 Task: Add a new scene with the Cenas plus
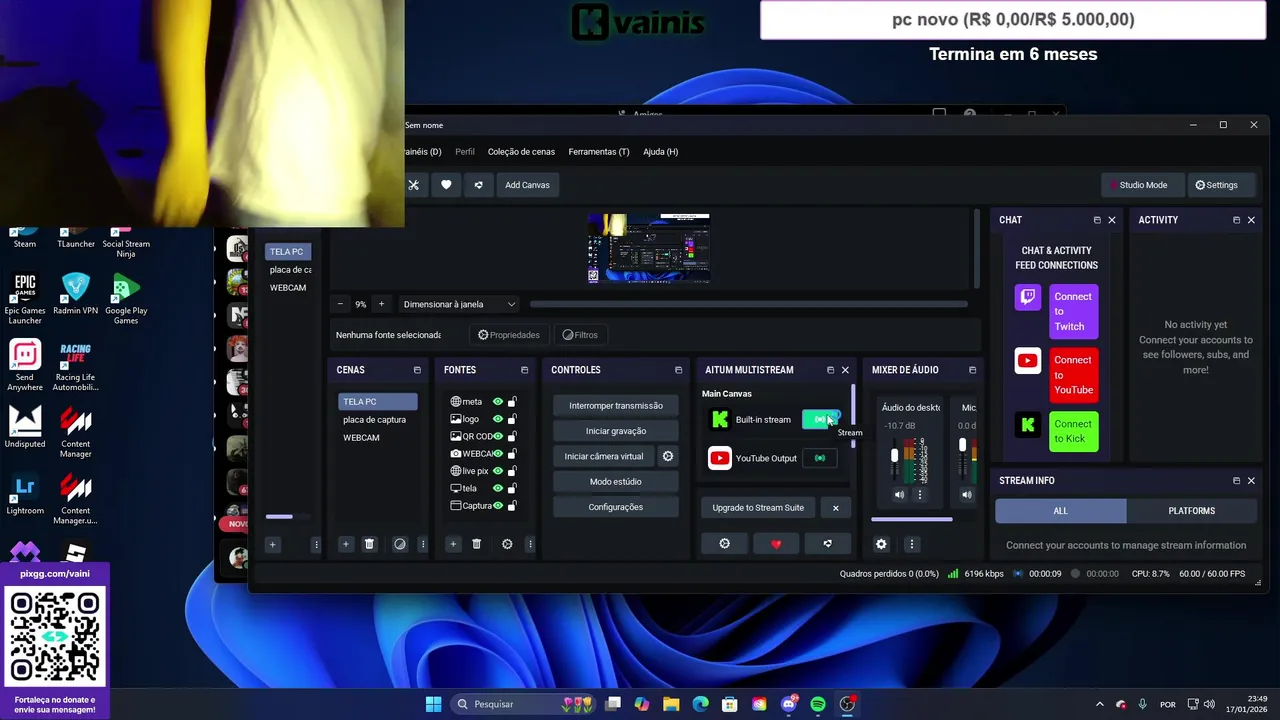coord(345,544)
